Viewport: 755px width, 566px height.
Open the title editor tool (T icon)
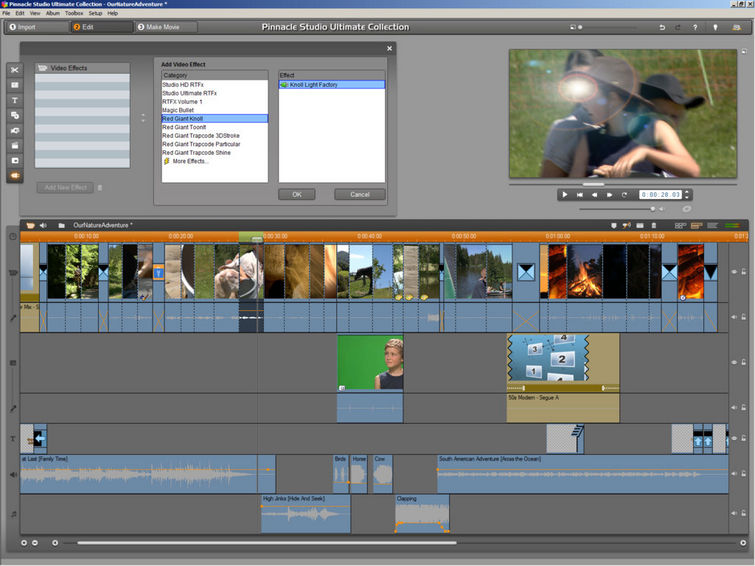point(15,100)
